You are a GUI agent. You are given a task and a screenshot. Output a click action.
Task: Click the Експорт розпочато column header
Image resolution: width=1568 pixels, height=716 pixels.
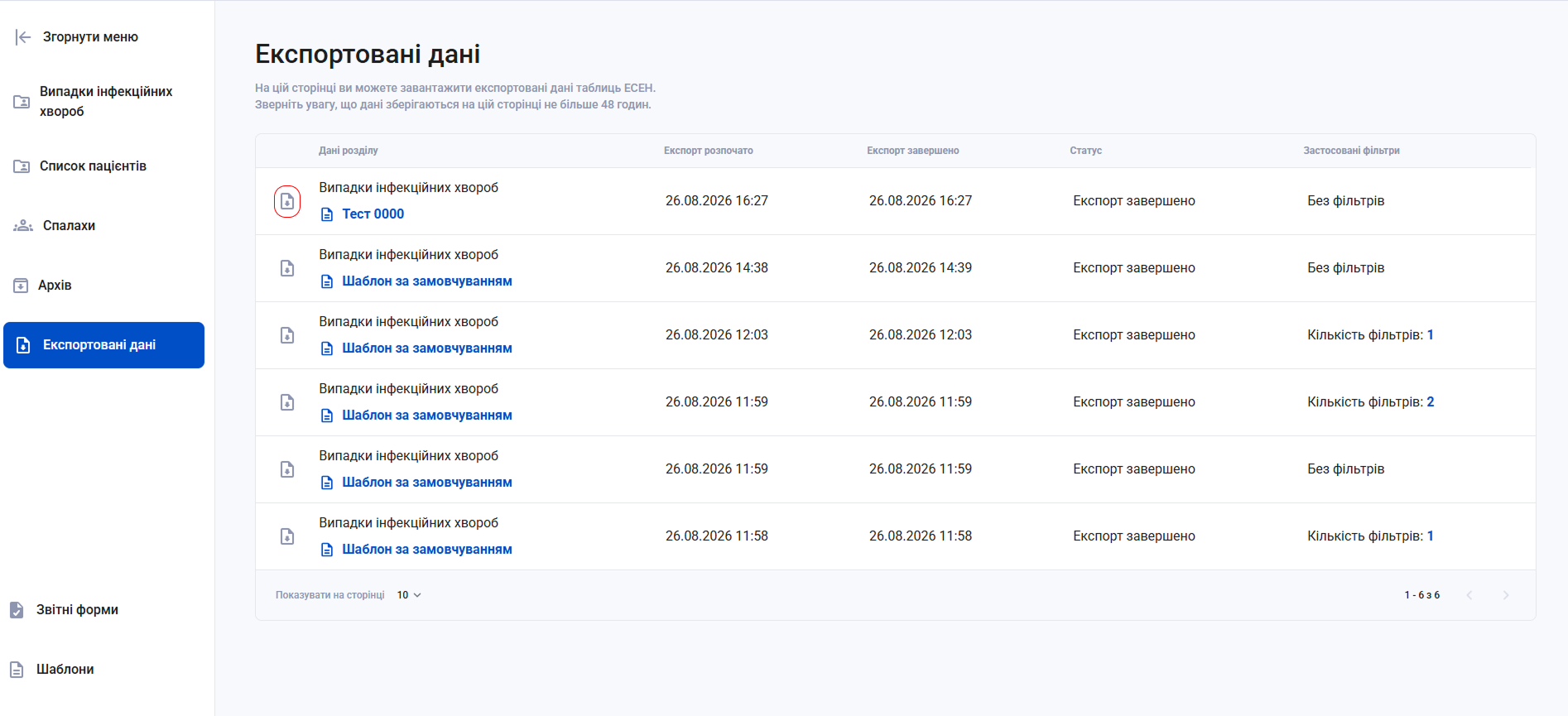pyautogui.click(x=709, y=151)
